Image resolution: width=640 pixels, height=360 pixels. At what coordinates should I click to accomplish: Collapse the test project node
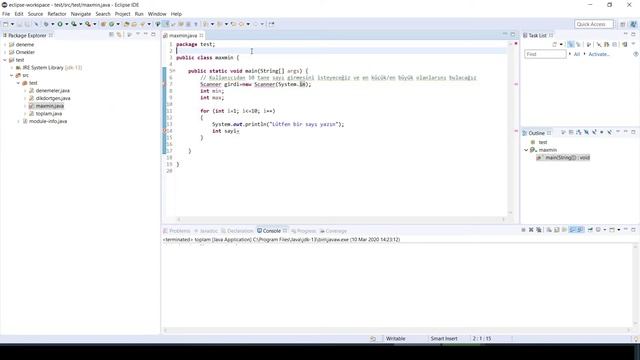pos(5,60)
